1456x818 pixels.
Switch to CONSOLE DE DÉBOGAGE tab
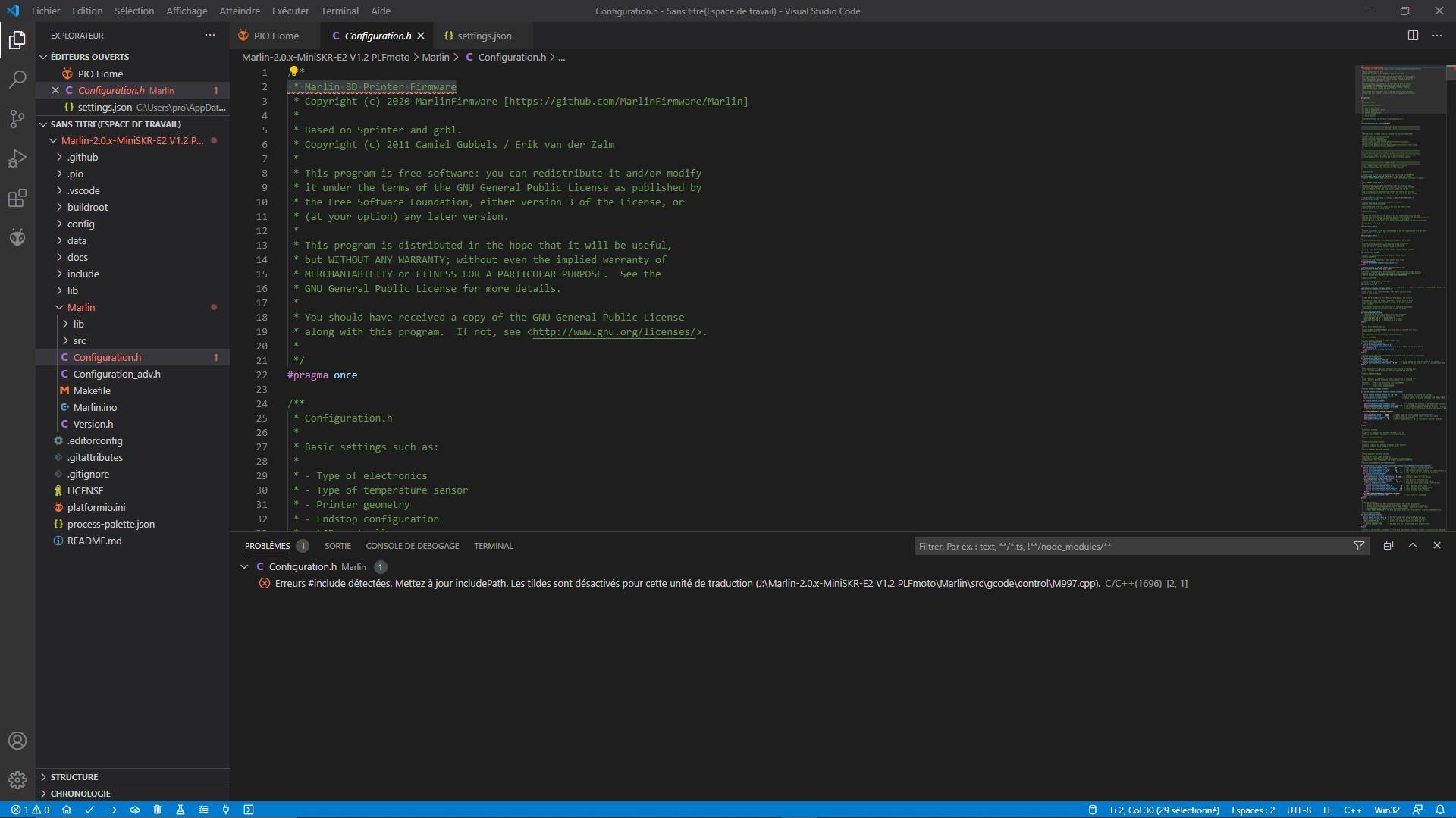[413, 546]
